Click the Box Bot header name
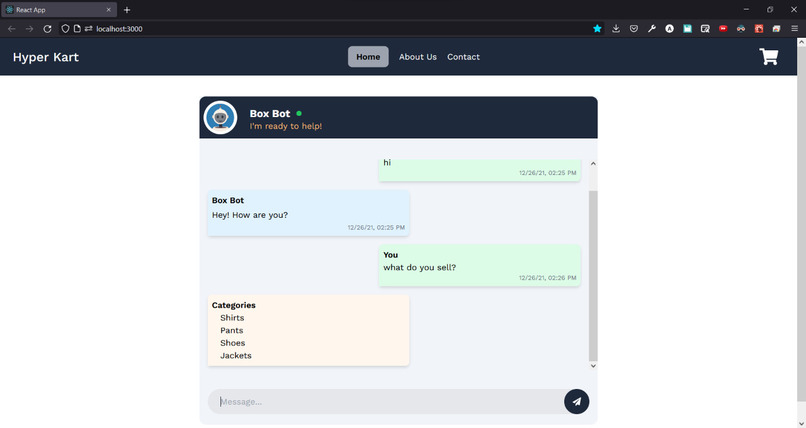The height and width of the screenshot is (428, 806). coord(270,114)
